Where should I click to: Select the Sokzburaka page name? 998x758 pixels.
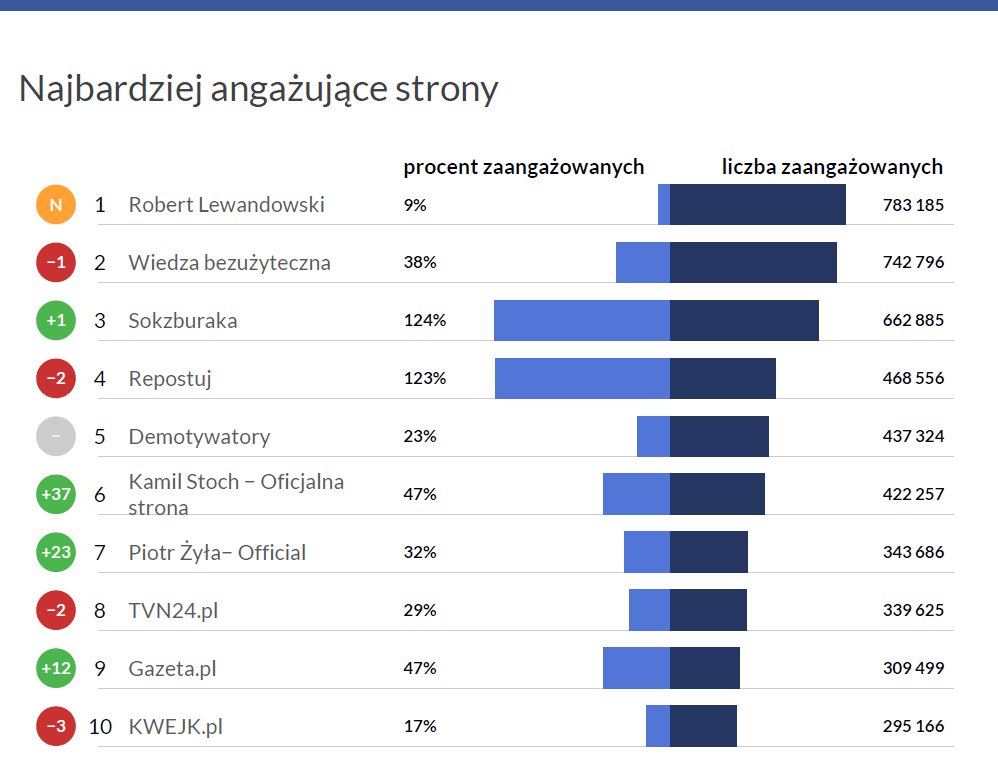tap(183, 321)
